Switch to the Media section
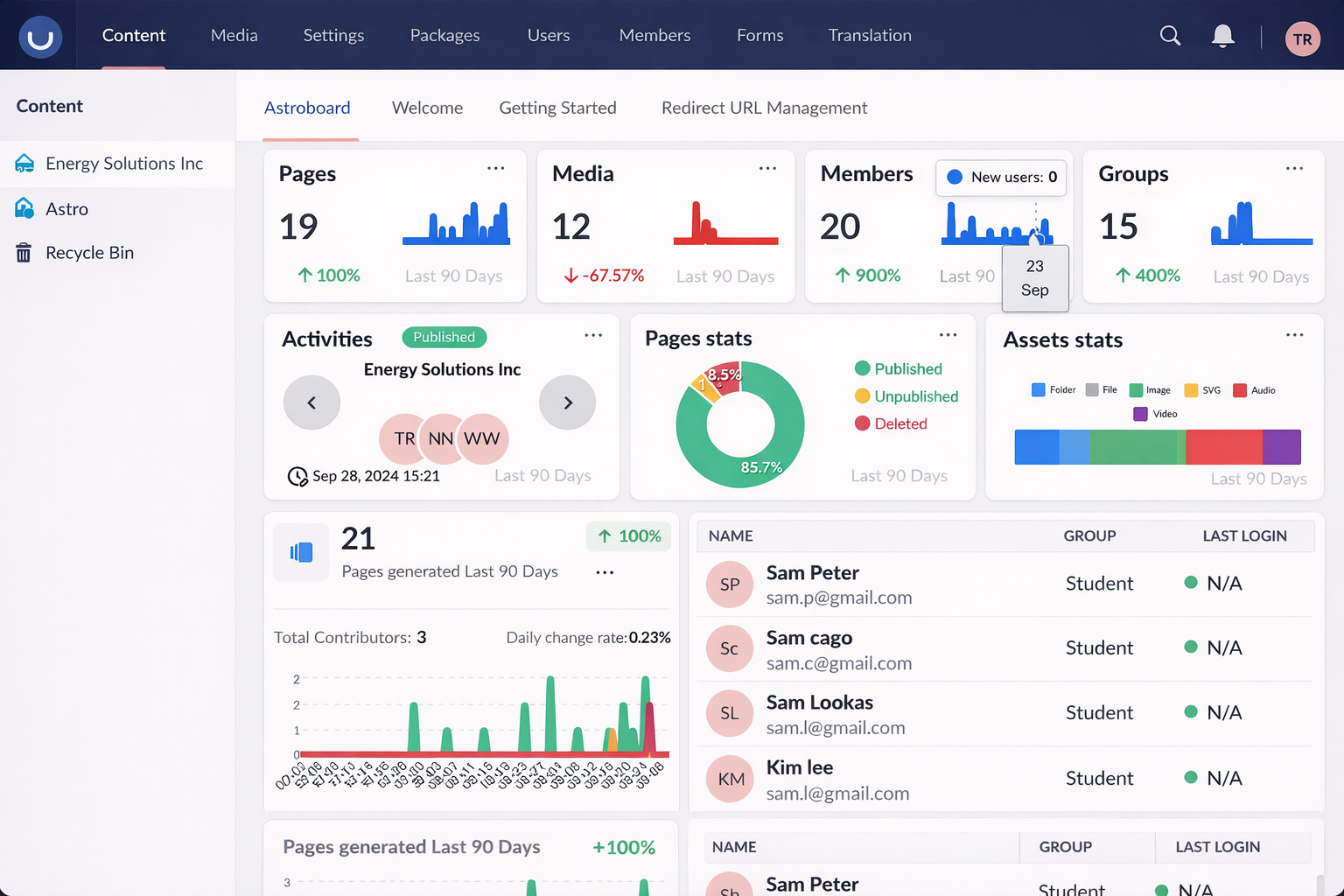 [x=234, y=35]
